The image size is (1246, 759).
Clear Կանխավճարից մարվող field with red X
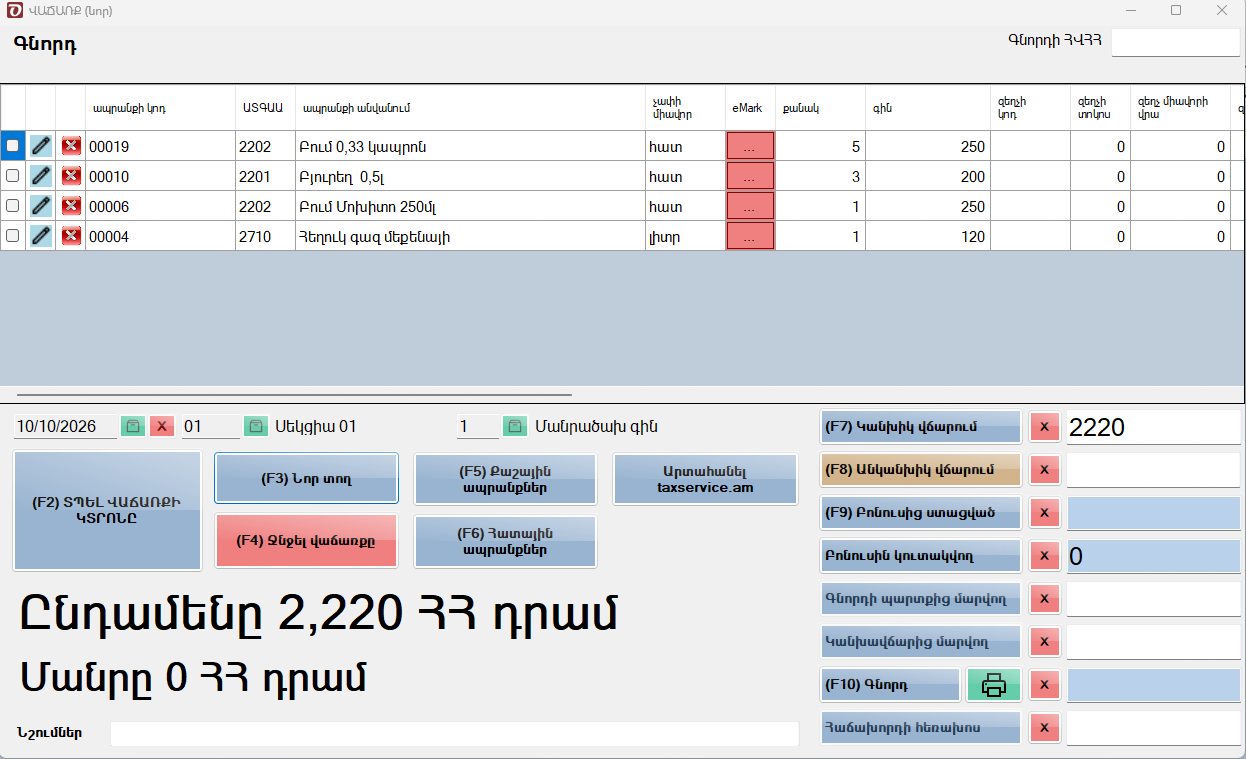(1044, 642)
